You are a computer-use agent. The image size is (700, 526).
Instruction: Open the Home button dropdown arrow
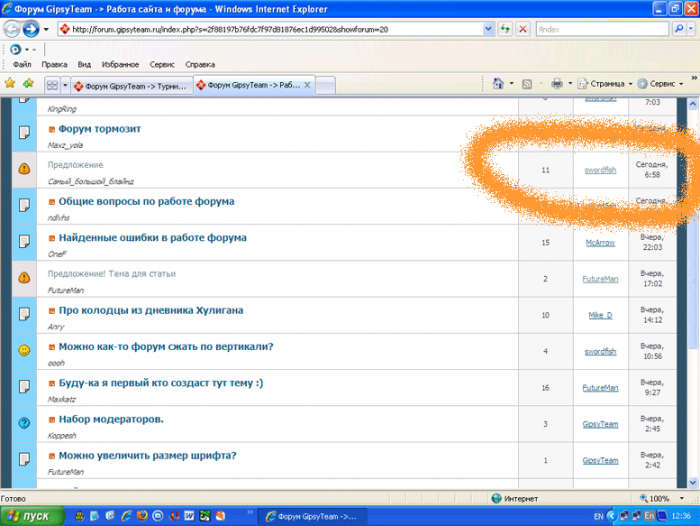pos(512,83)
